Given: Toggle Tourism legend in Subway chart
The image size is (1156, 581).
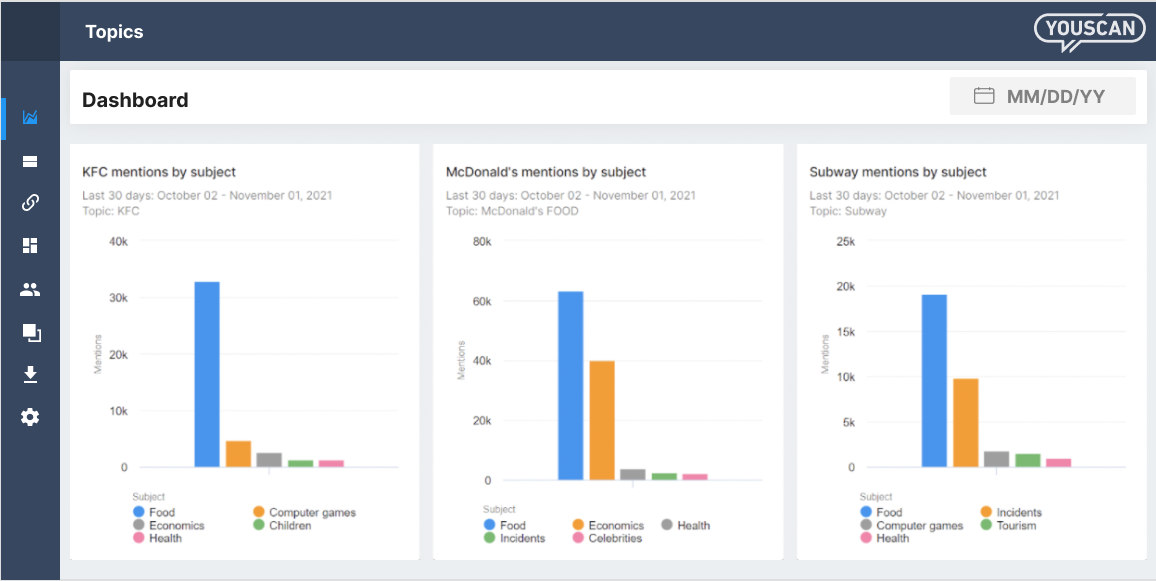Looking at the screenshot, I should pyautogui.click(x=1008, y=526).
